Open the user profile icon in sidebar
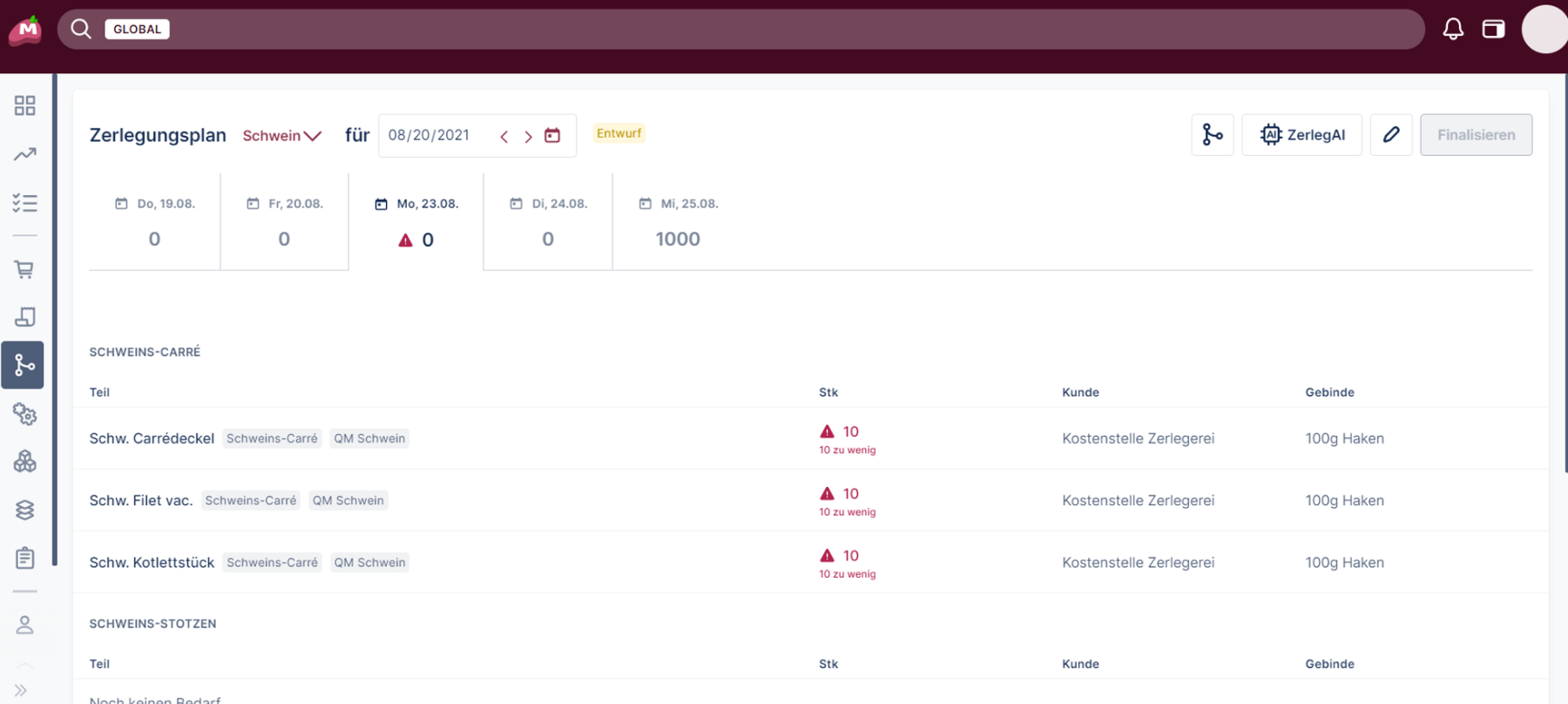 pos(24,625)
